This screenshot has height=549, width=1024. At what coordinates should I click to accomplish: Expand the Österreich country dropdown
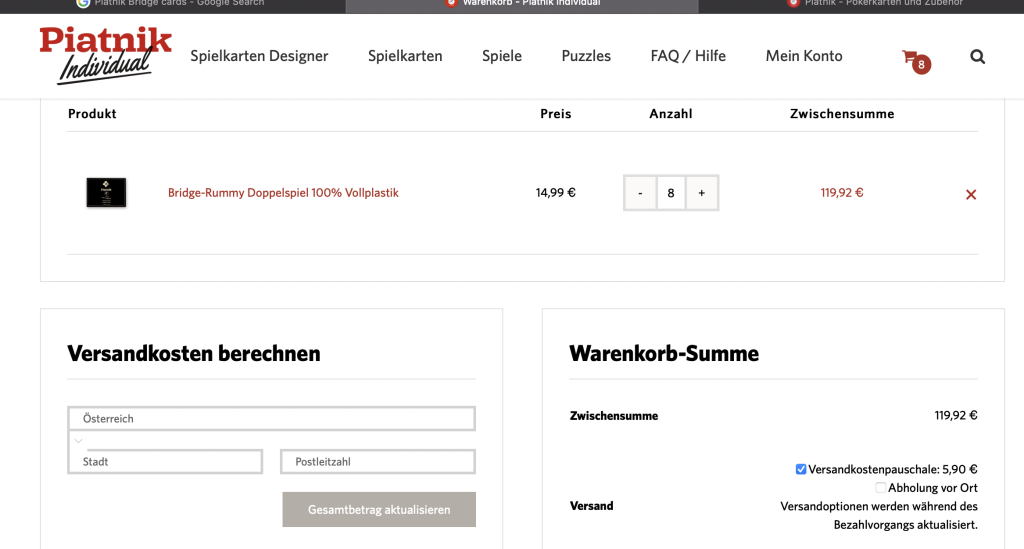pos(271,418)
